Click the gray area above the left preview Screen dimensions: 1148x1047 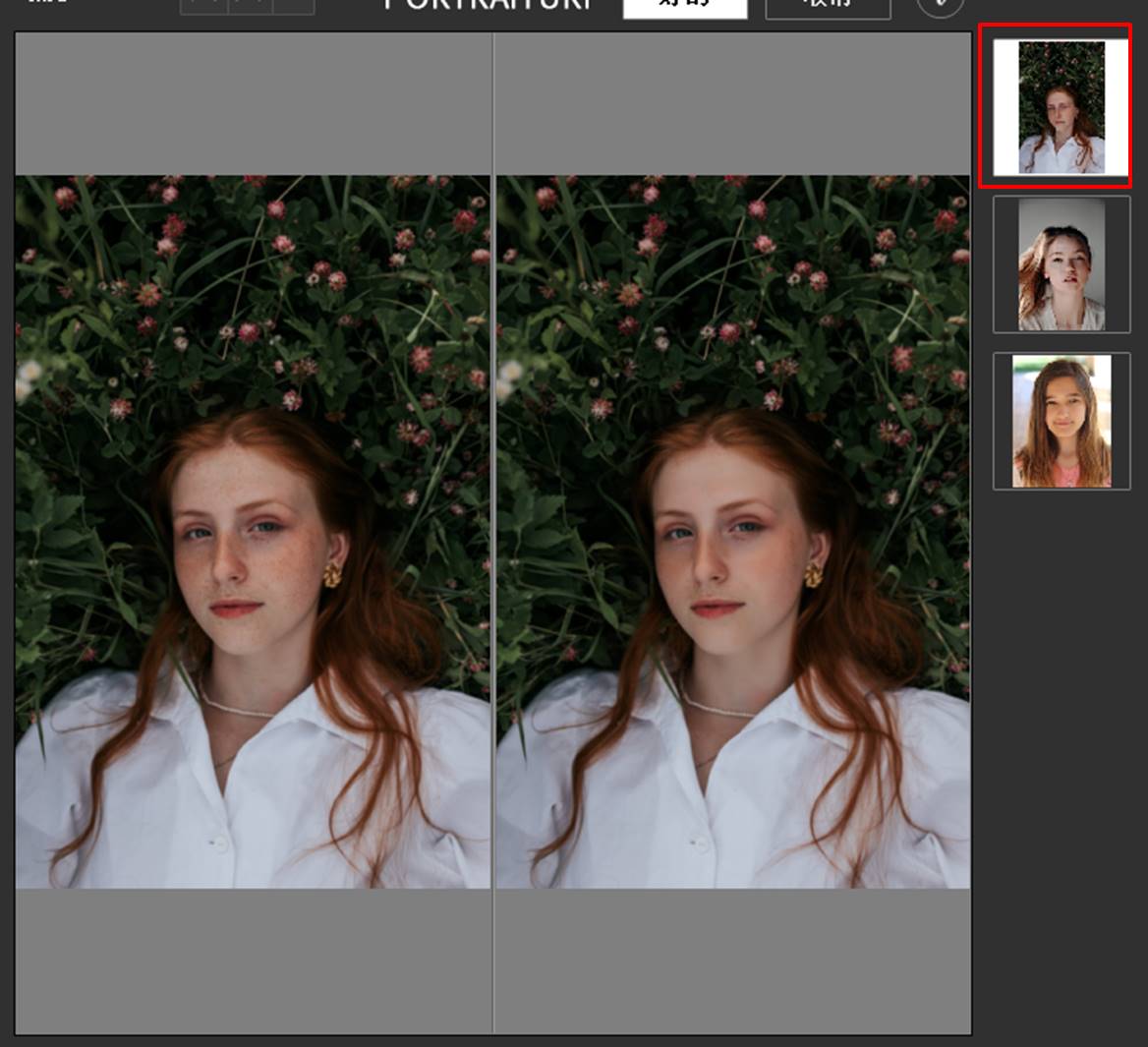pyautogui.click(x=253, y=103)
